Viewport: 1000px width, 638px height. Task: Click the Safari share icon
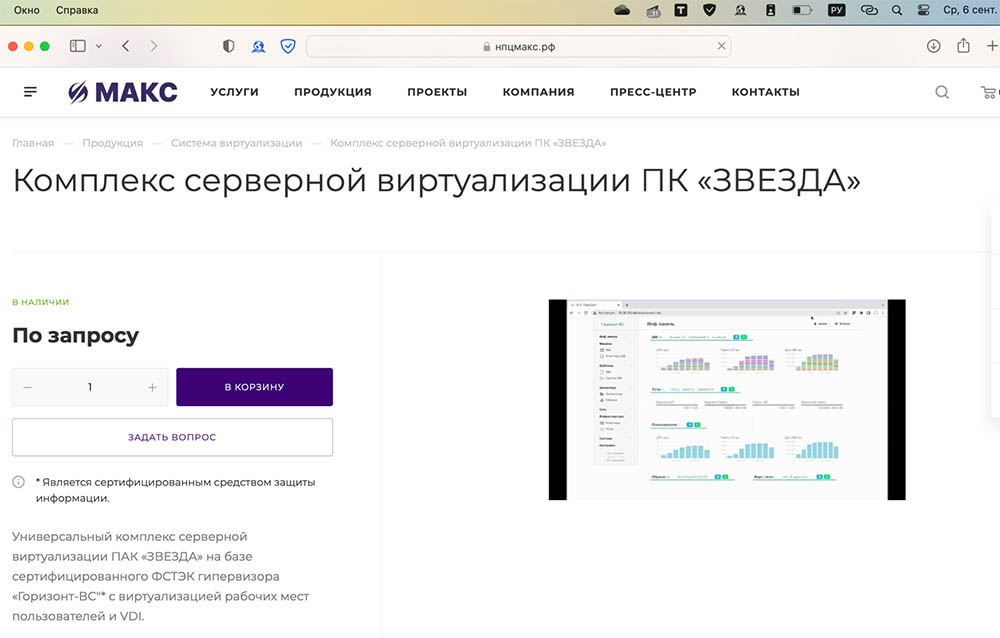pos(964,46)
